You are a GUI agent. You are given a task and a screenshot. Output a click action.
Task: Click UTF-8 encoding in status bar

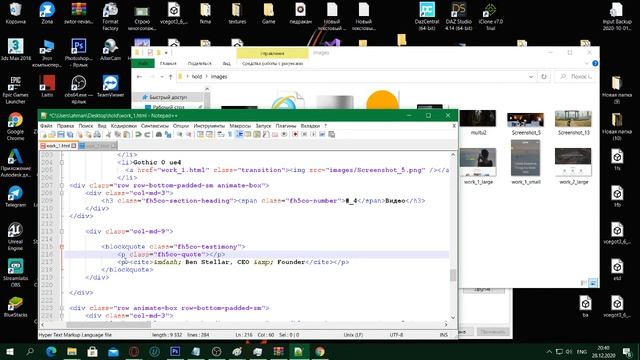(396, 335)
